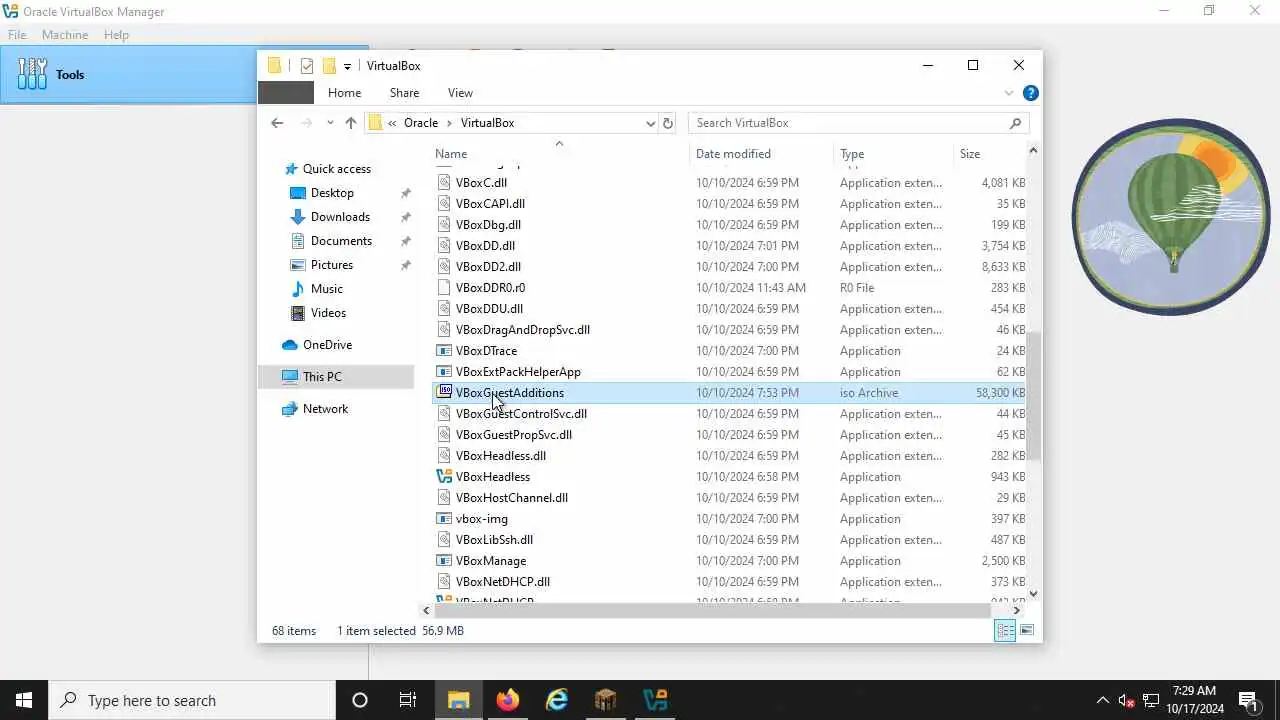Image resolution: width=1280 pixels, height=720 pixels.
Task: Click the taskbar search box
Action: pyautogui.click(x=192, y=700)
